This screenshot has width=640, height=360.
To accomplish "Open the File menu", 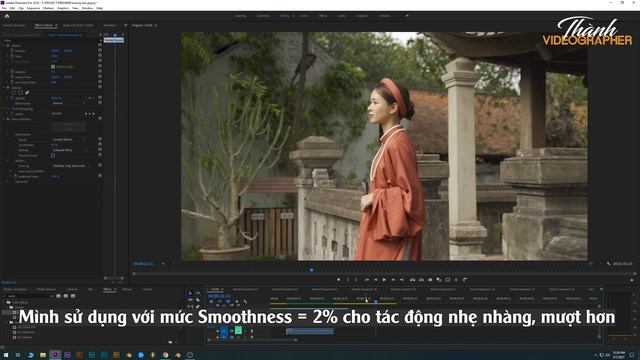I will point(4,8).
